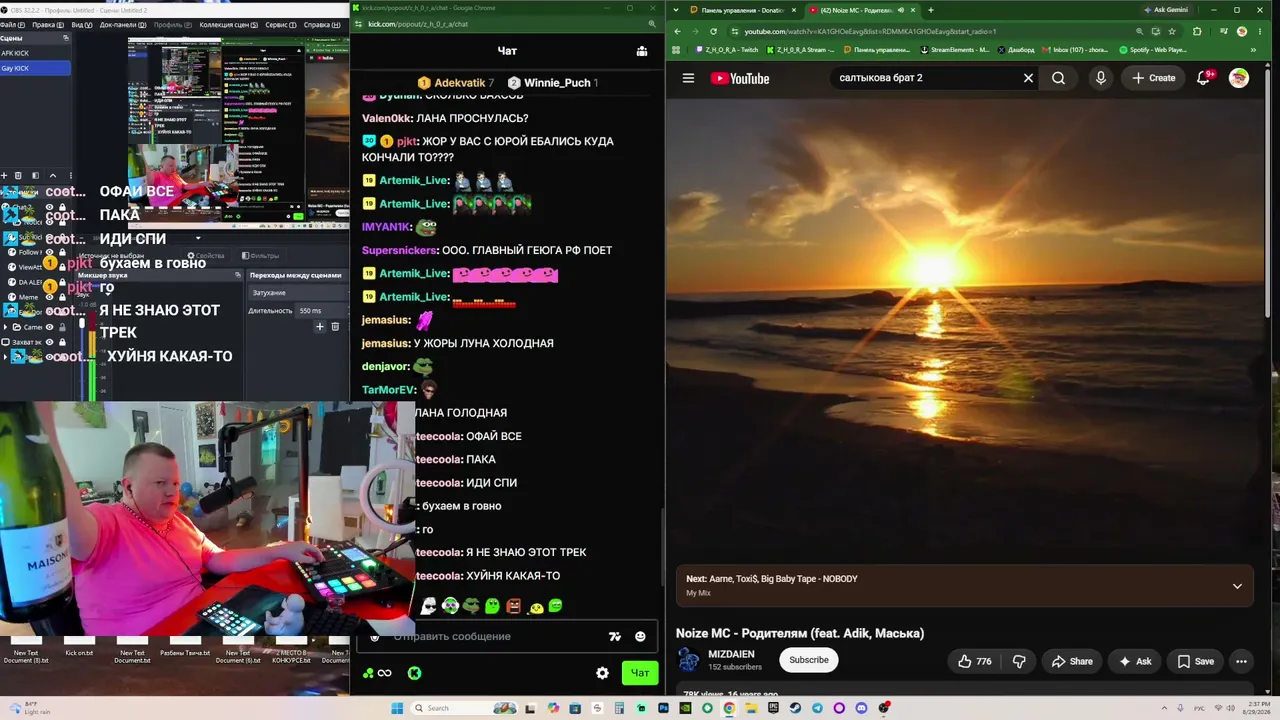Run the YouTube search with the magnifier button

click(x=1058, y=78)
